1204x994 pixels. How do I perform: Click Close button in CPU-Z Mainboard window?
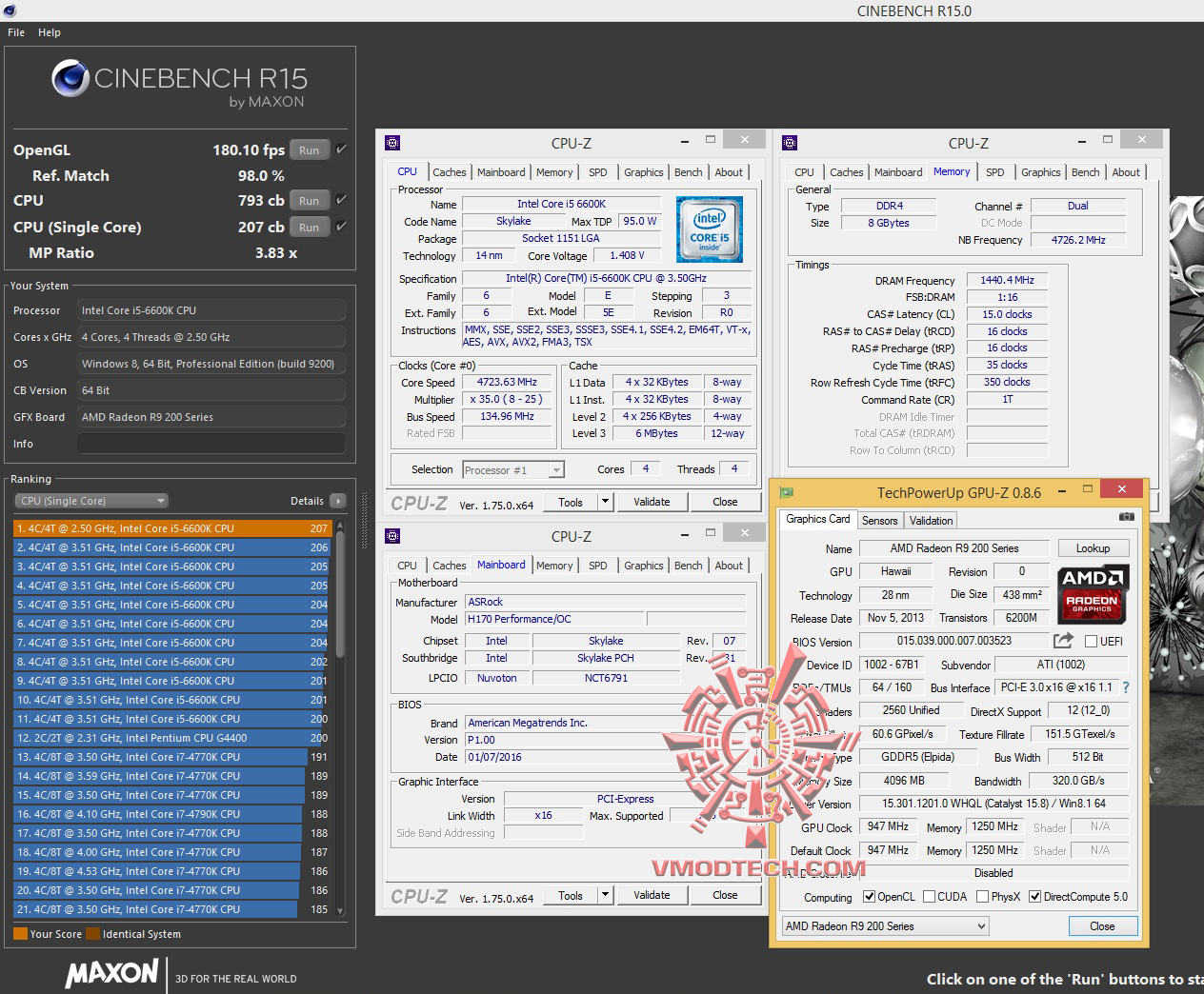click(x=725, y=895)
